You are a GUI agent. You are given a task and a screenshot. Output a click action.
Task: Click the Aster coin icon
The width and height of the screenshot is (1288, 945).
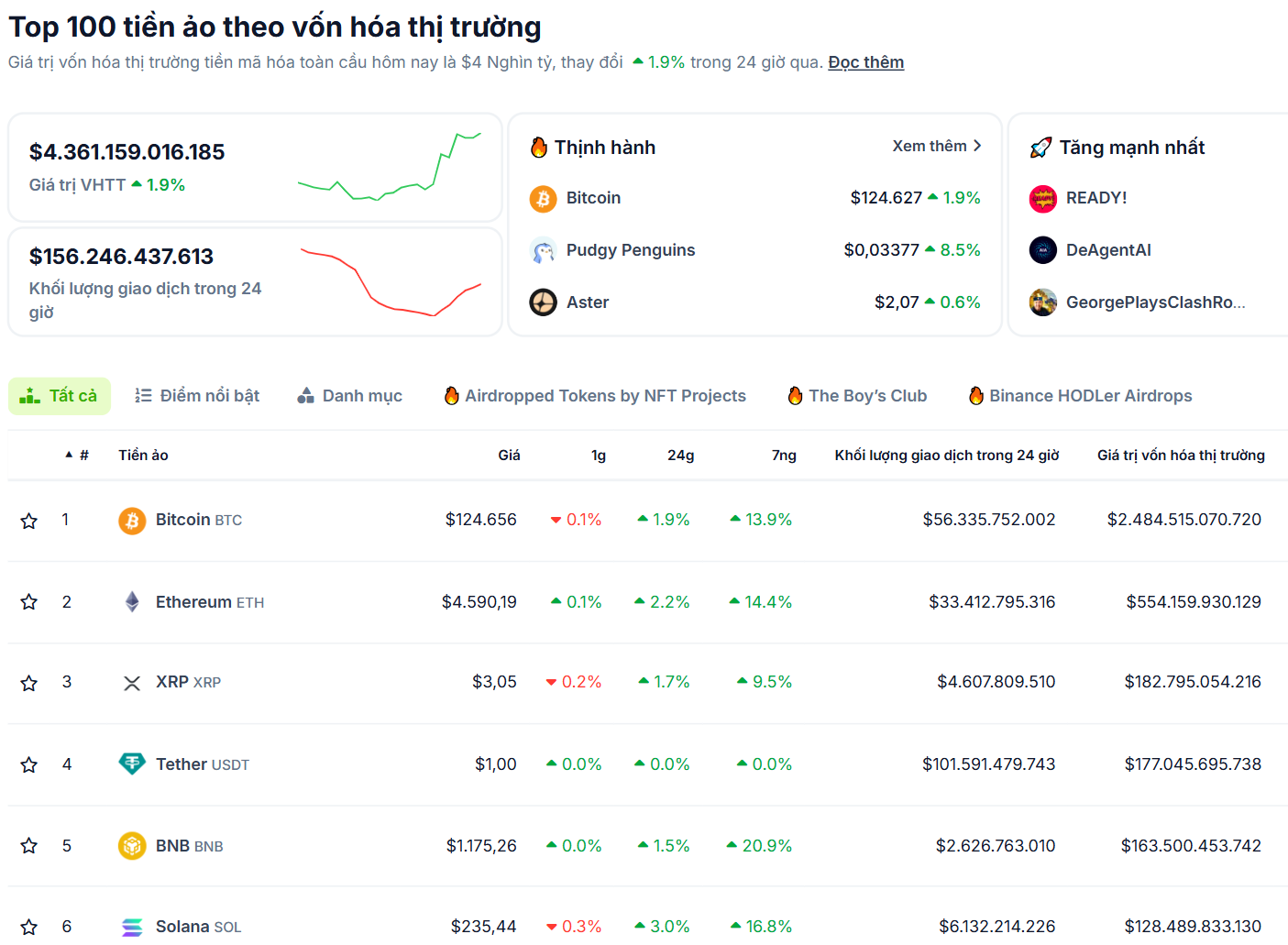point(543,302)
